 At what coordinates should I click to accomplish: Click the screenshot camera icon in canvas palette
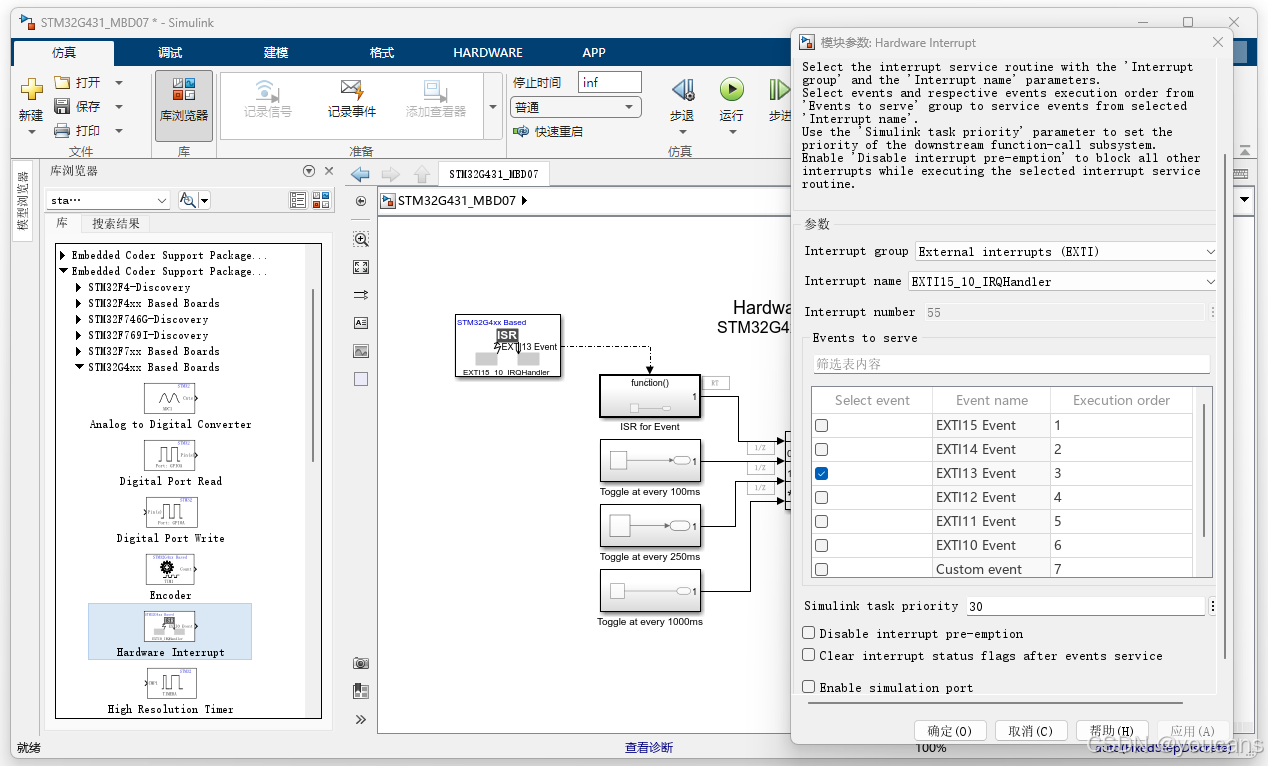click(x=361, y=663)
